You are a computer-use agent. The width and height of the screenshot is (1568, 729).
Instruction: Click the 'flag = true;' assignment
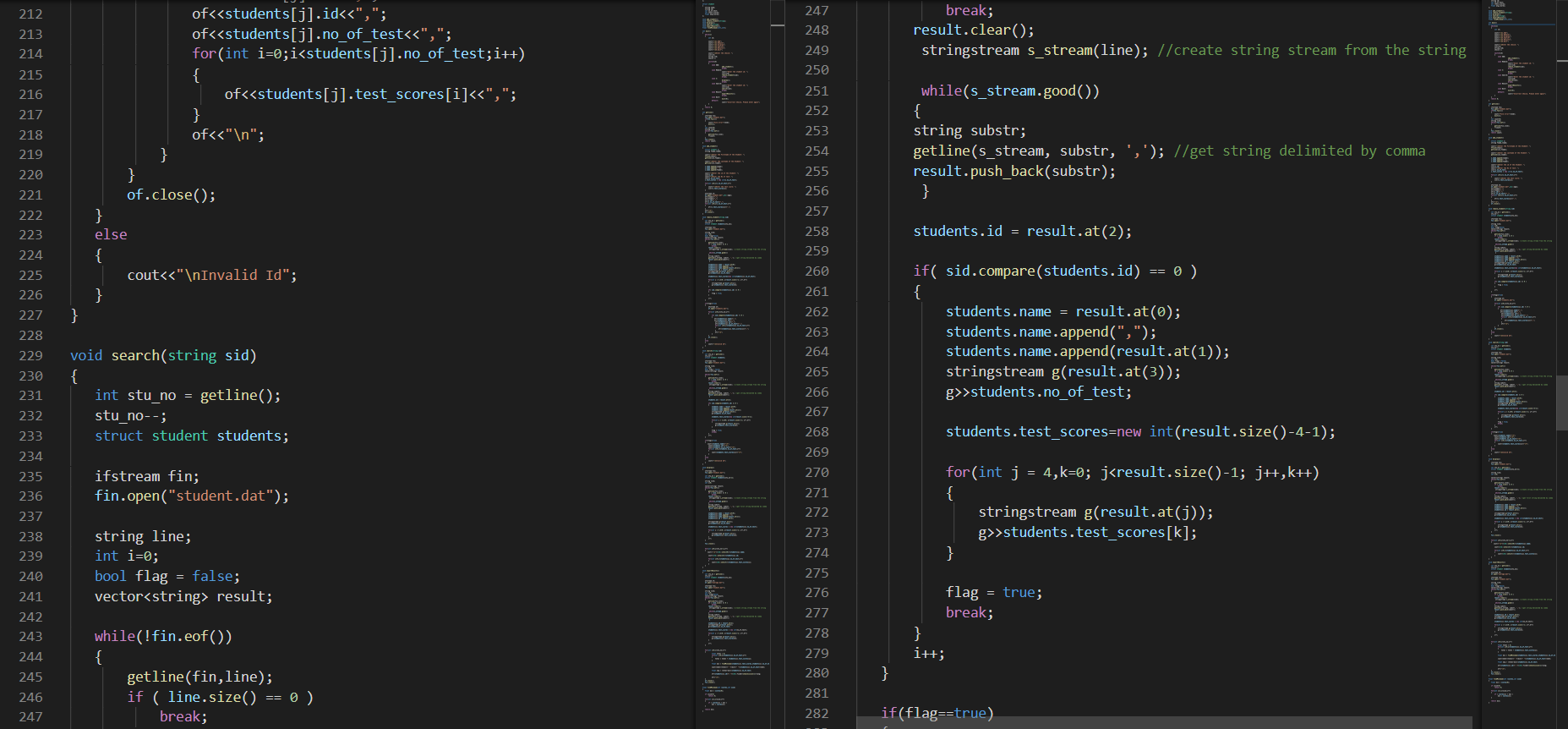click(x=994, y=592)
